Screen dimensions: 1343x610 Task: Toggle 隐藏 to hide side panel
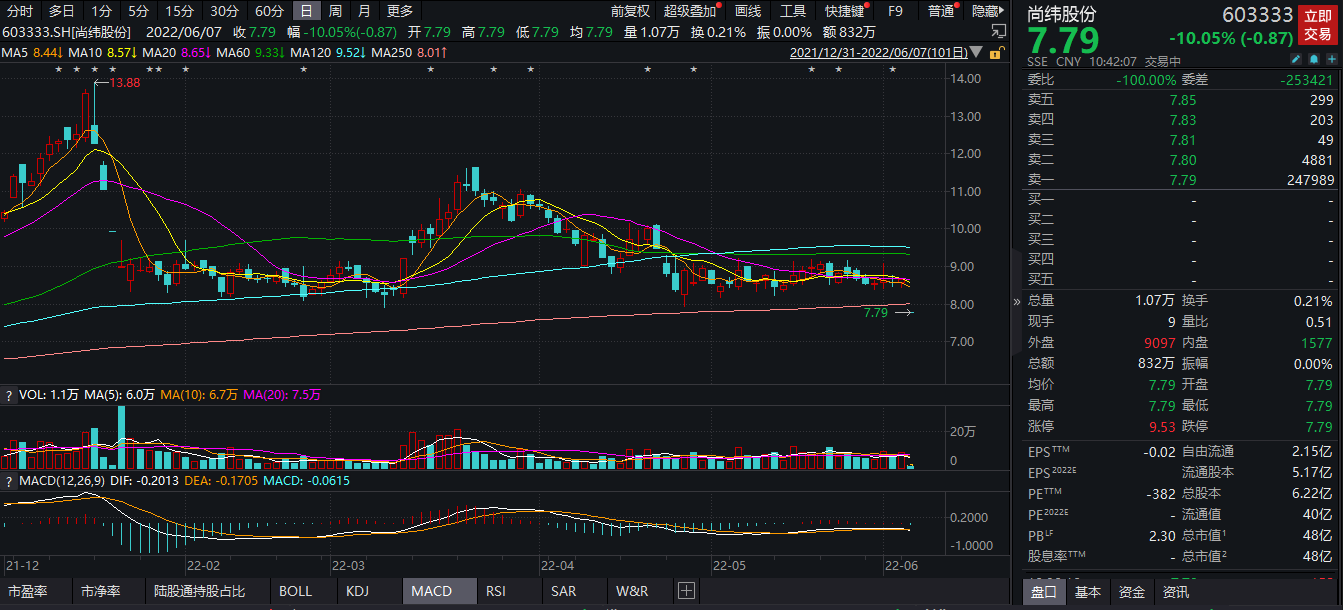985,11
